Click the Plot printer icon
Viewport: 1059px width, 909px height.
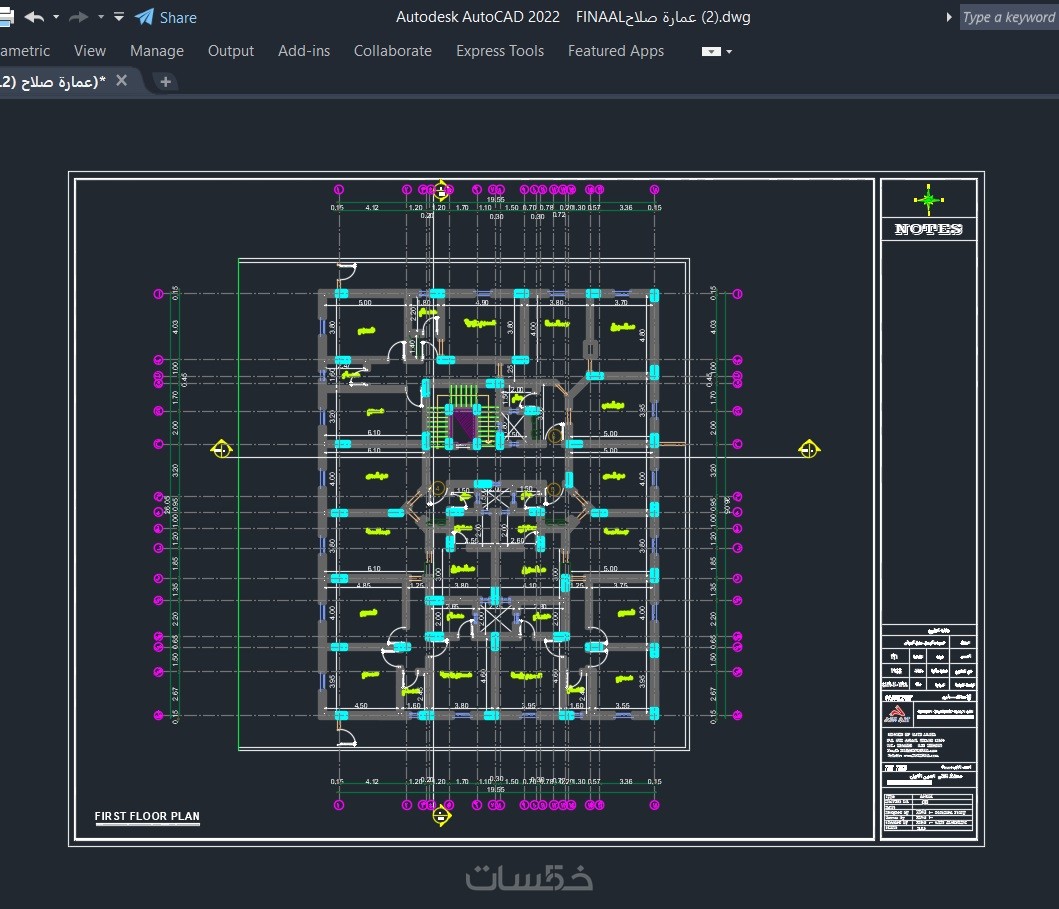click(5, 17)
